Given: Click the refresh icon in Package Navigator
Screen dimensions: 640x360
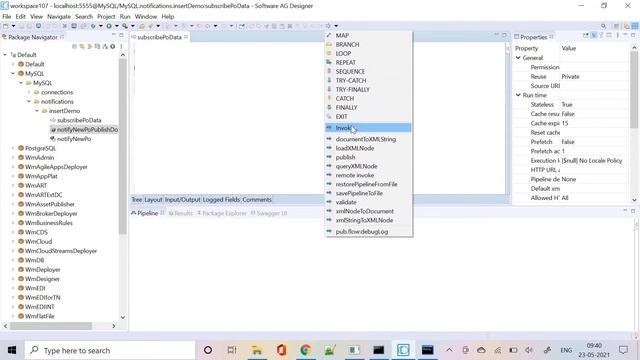Looking at the screenshot, I should pos(113,46).
